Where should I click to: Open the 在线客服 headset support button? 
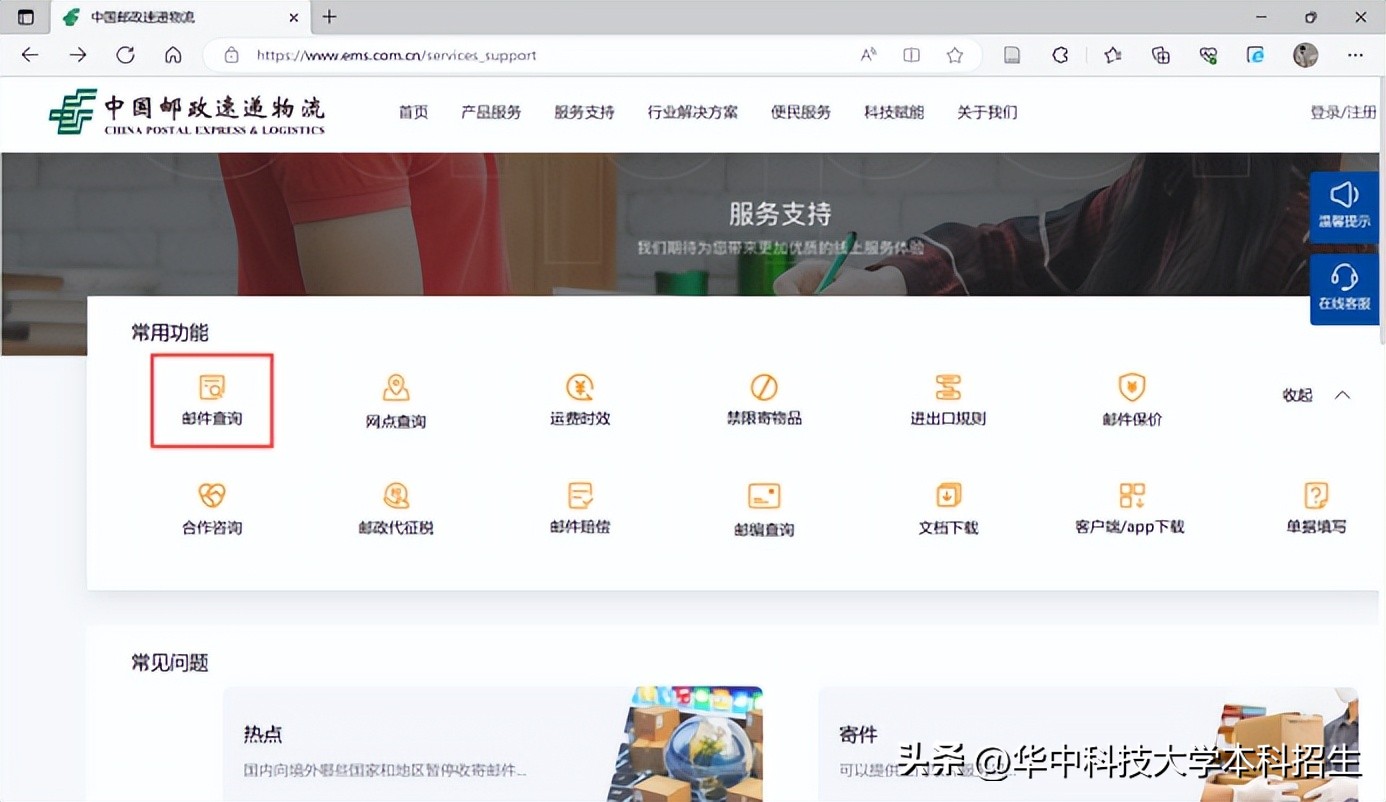(x=1344, y=289)
